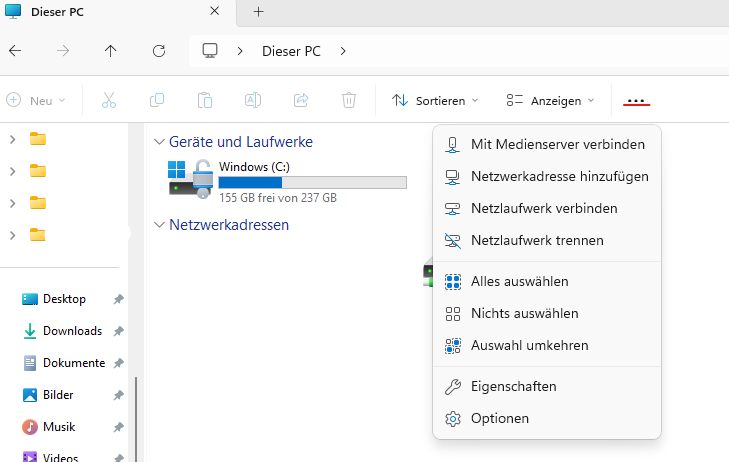The height and width of the screenshot is (462, 729).
Task: Click the Cut scissors icon in toolbar
Action: (109, 100)
